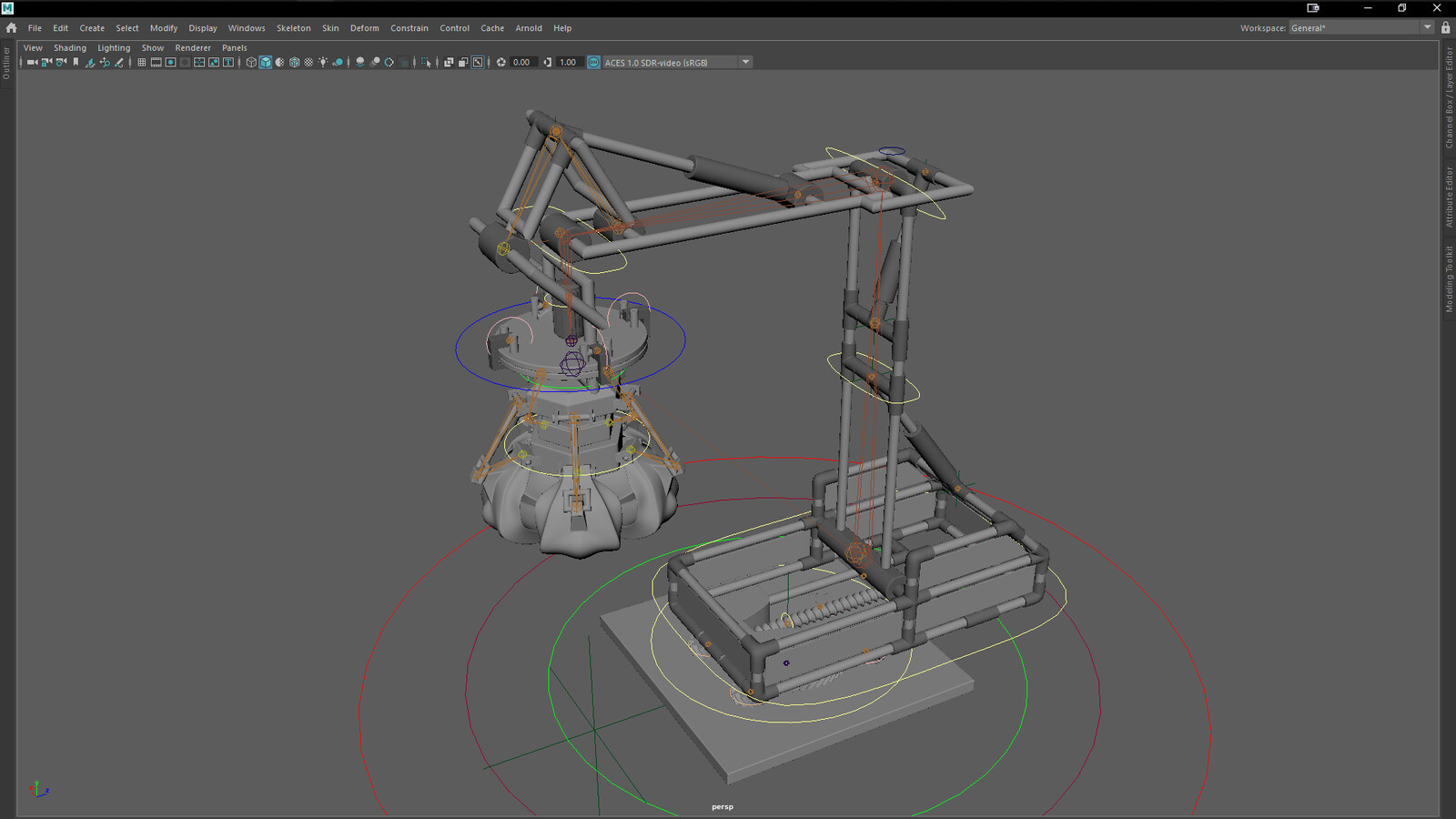1456x819 pixels.
Task: Expand the Outliner side tab
Action: click(x=6, y=62)
